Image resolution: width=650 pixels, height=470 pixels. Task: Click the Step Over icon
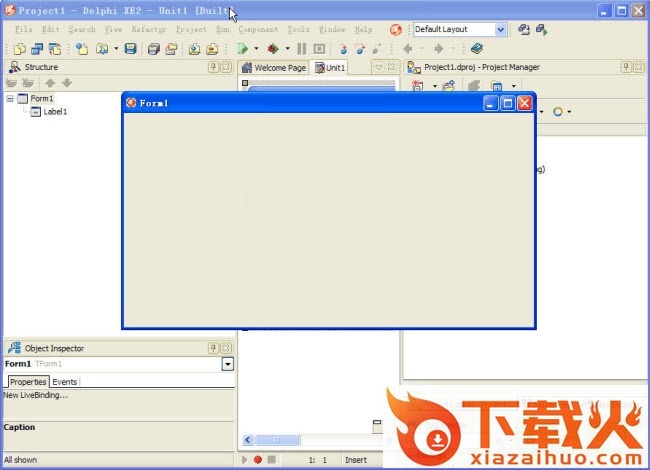(x=360, y=49)
